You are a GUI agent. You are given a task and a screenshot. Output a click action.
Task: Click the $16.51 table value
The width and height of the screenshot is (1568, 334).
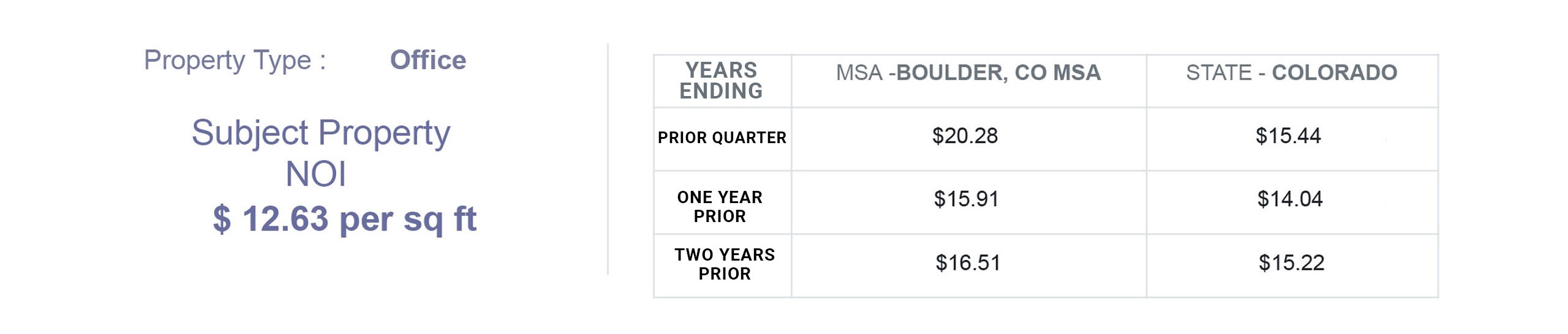968,263
